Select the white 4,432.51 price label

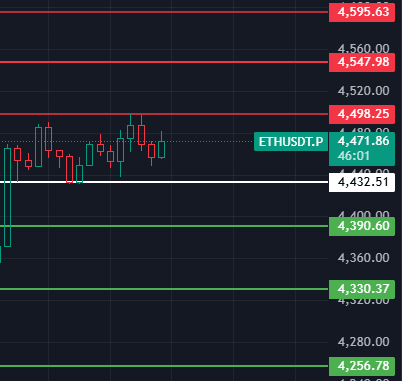click(362, 182)
